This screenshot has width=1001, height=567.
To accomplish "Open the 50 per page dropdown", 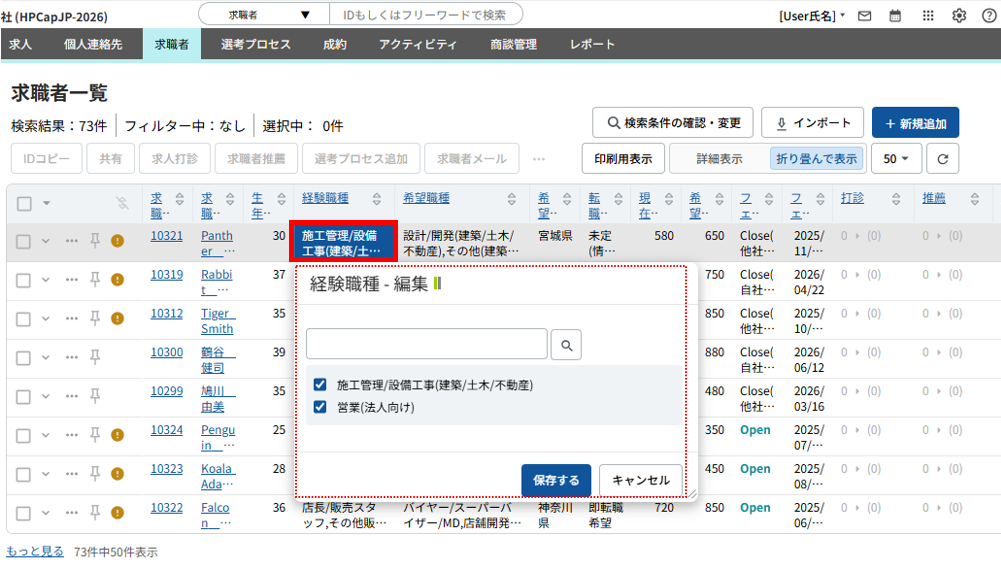I will coord(896,158).
